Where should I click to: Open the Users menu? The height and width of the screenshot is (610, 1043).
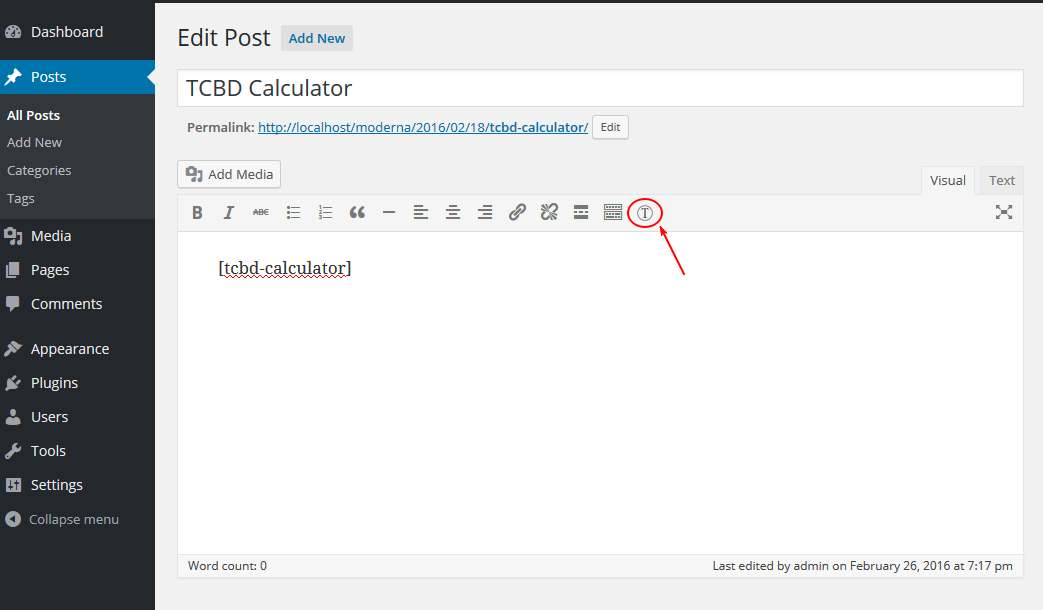tap(77, 417)
